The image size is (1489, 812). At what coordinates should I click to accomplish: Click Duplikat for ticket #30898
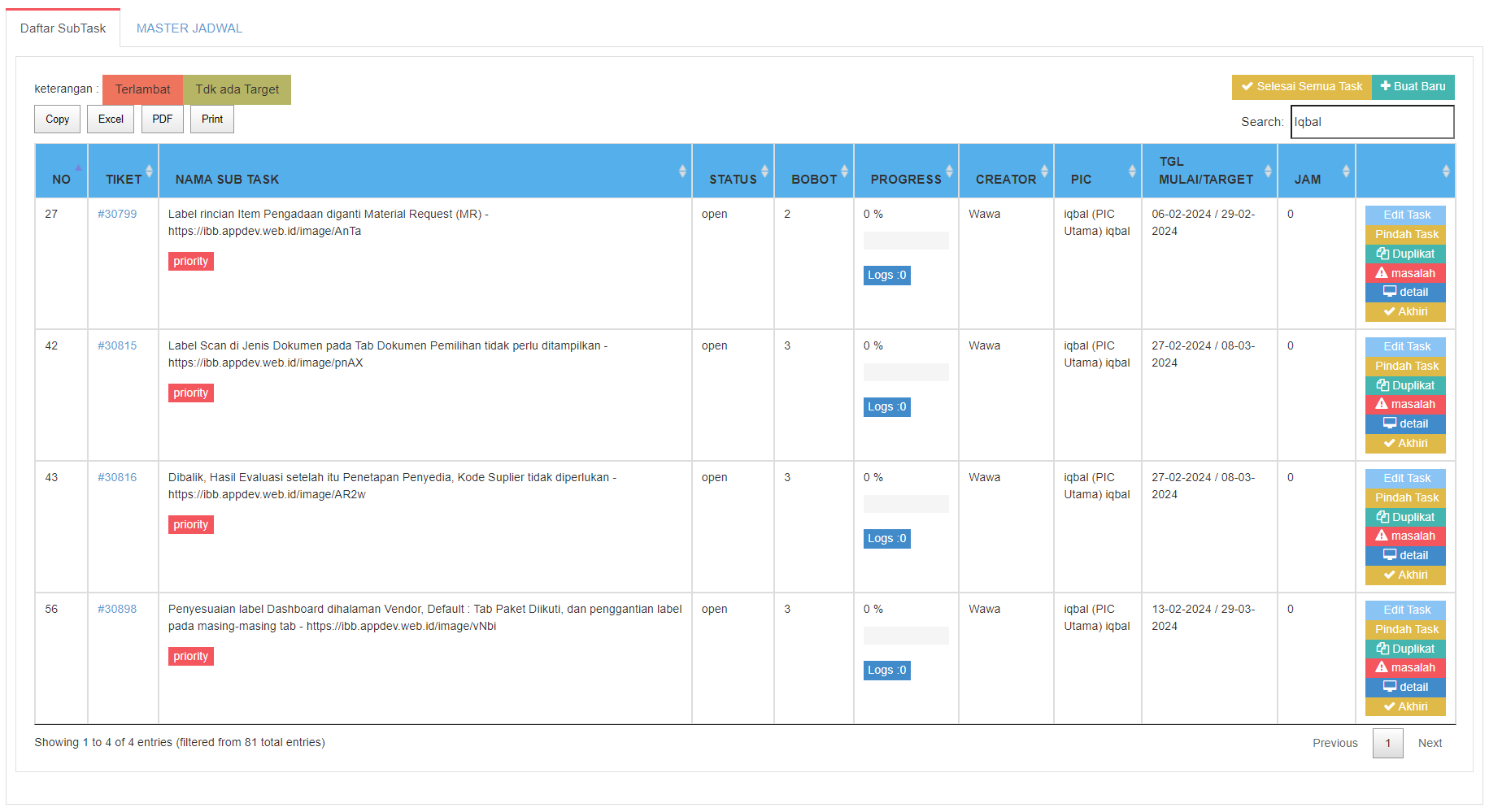click(1404, 649)
